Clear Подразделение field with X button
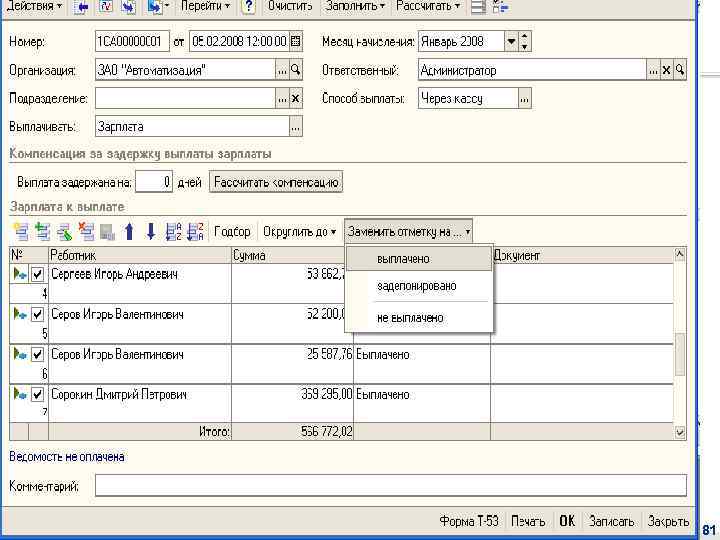Screen dimensions: 720x540 pos(296,98)
